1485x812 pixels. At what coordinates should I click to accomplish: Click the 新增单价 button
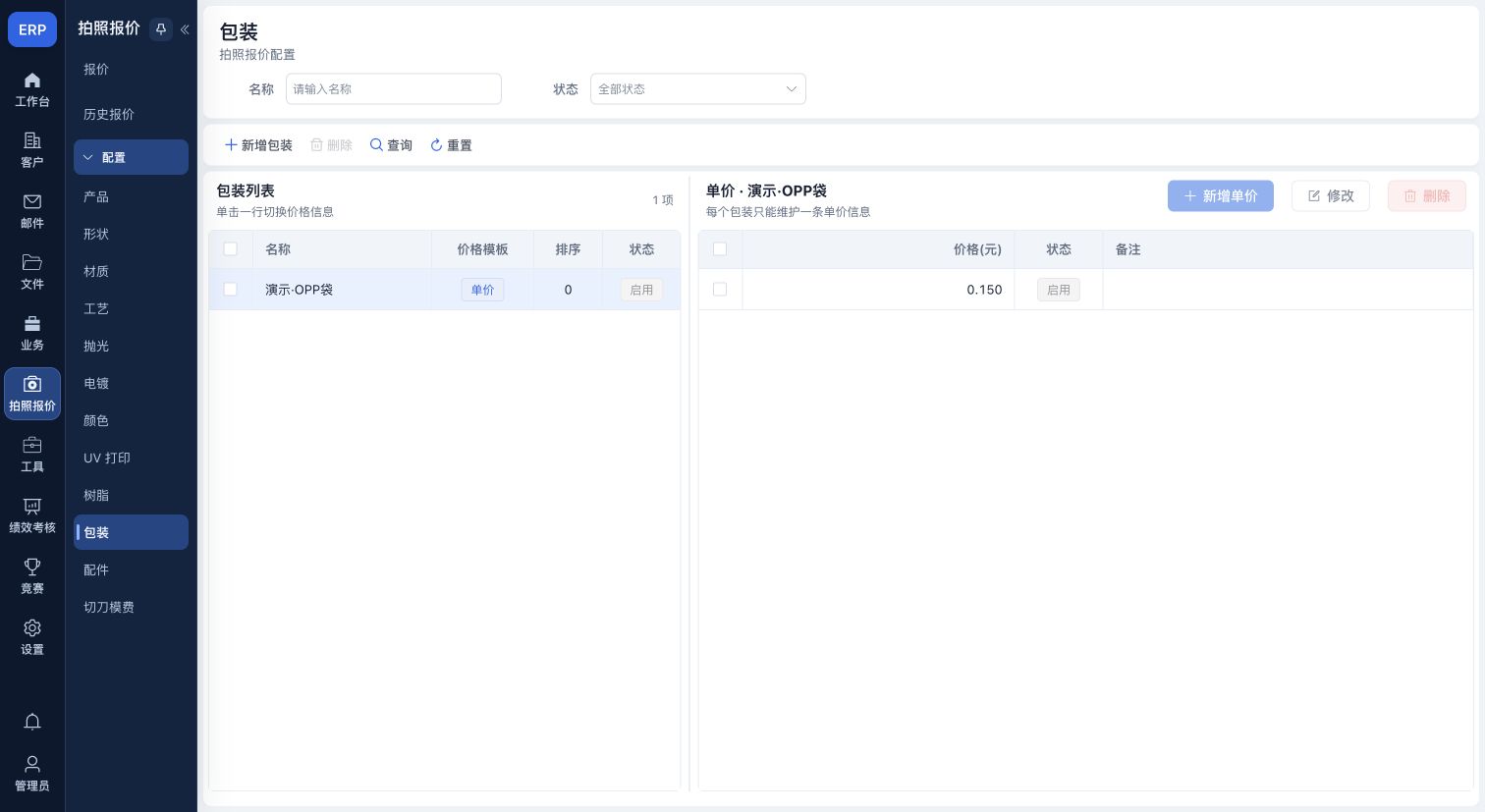tap(1220, 196)
